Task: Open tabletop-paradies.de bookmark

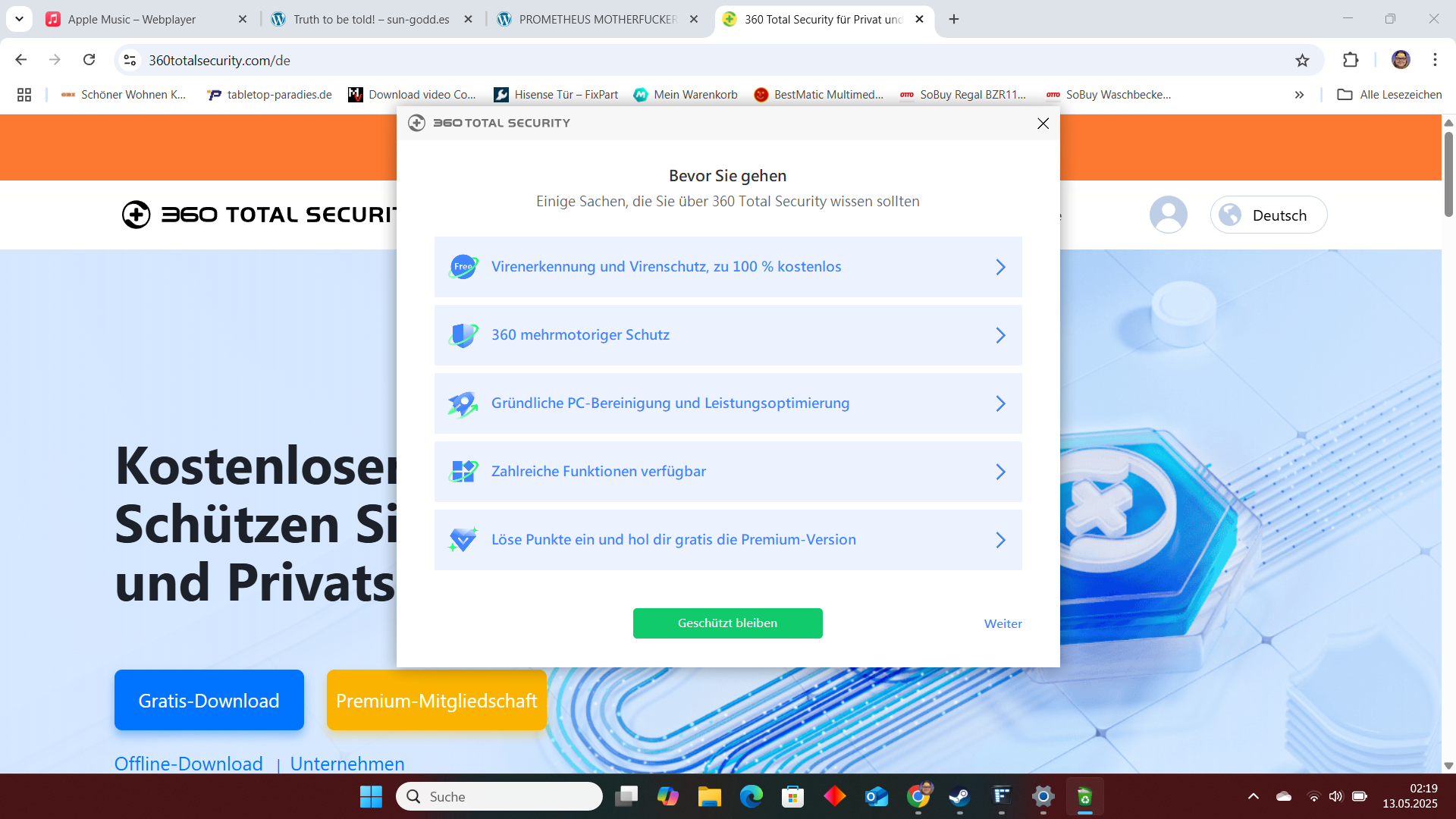Action: click(x=270, y=95)
